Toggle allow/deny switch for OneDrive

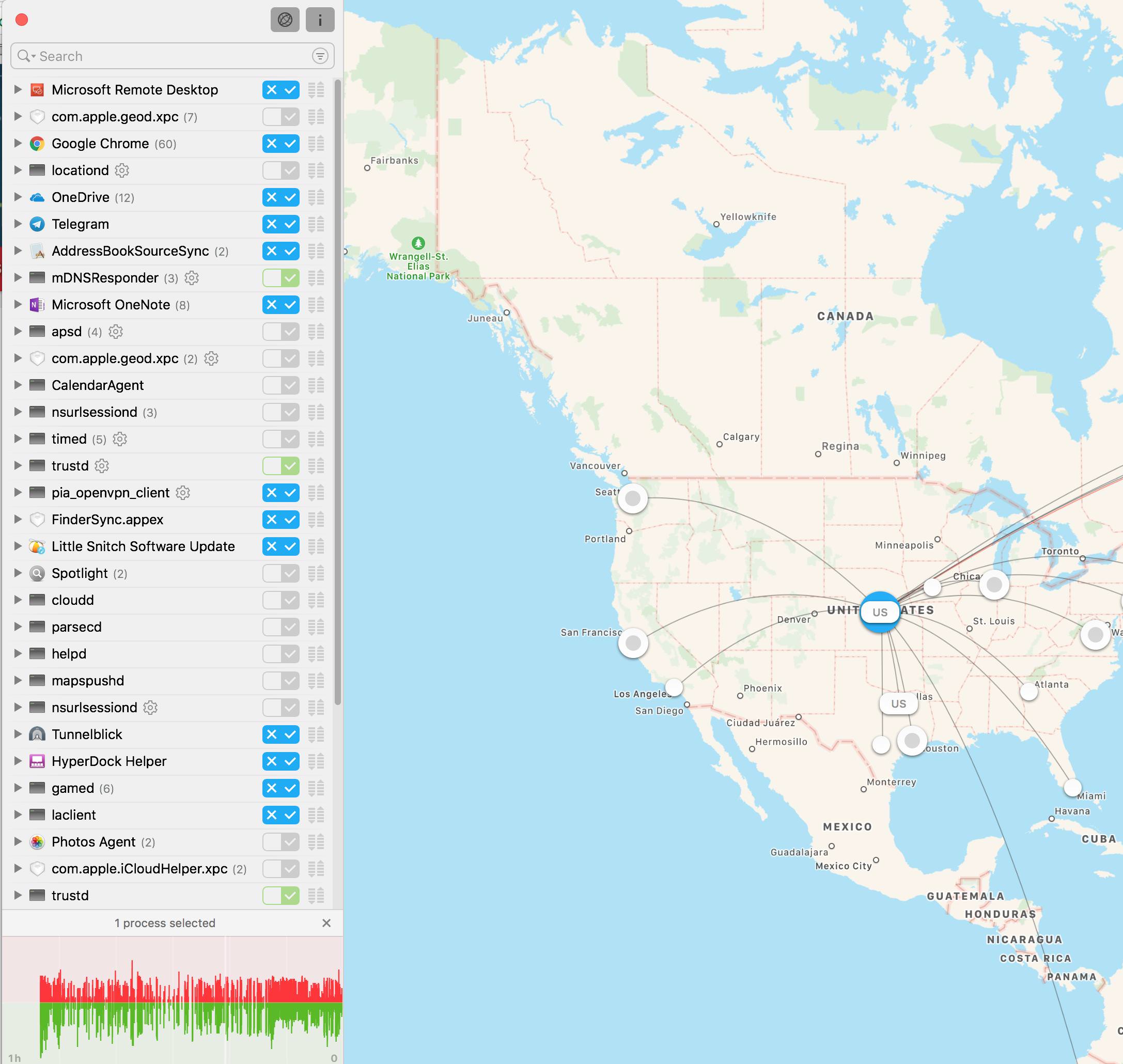pos(281,197)
